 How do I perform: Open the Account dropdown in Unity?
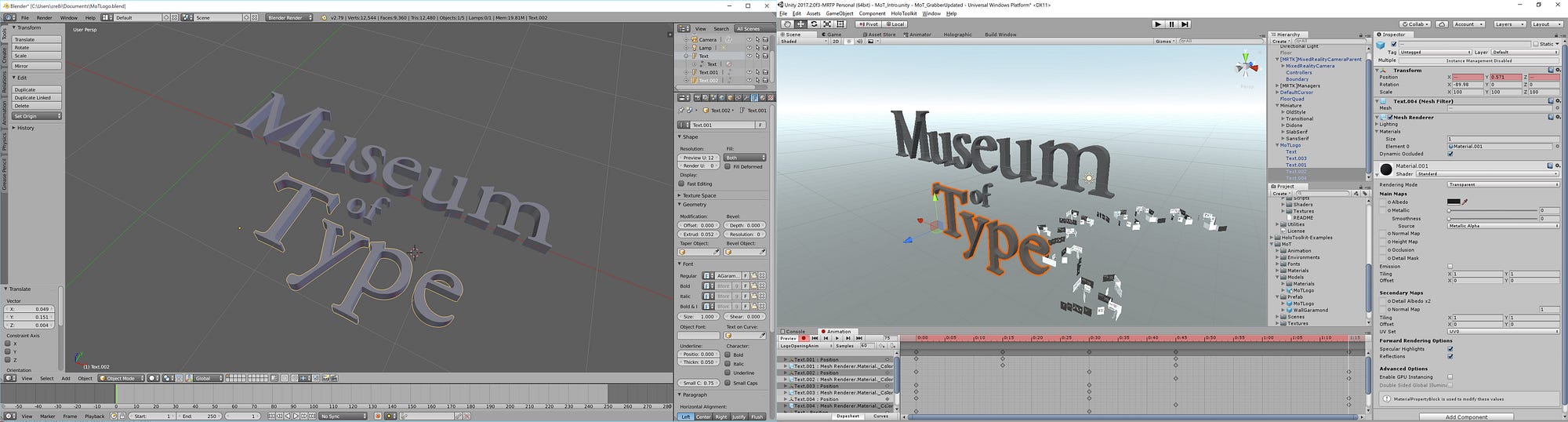pyautogui.click(x=1468, y=24)
